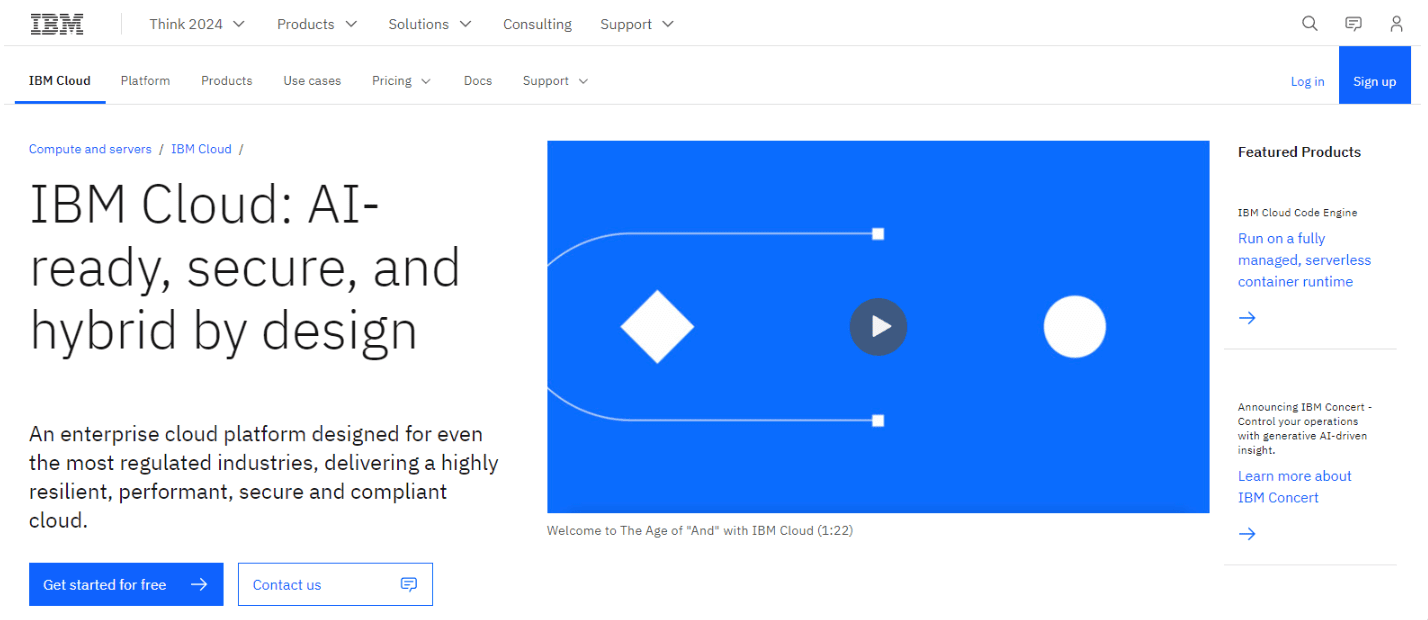Viewport: 1428px width, 620px height.
Task: Open the Consulting menu item
Action: 537,24
